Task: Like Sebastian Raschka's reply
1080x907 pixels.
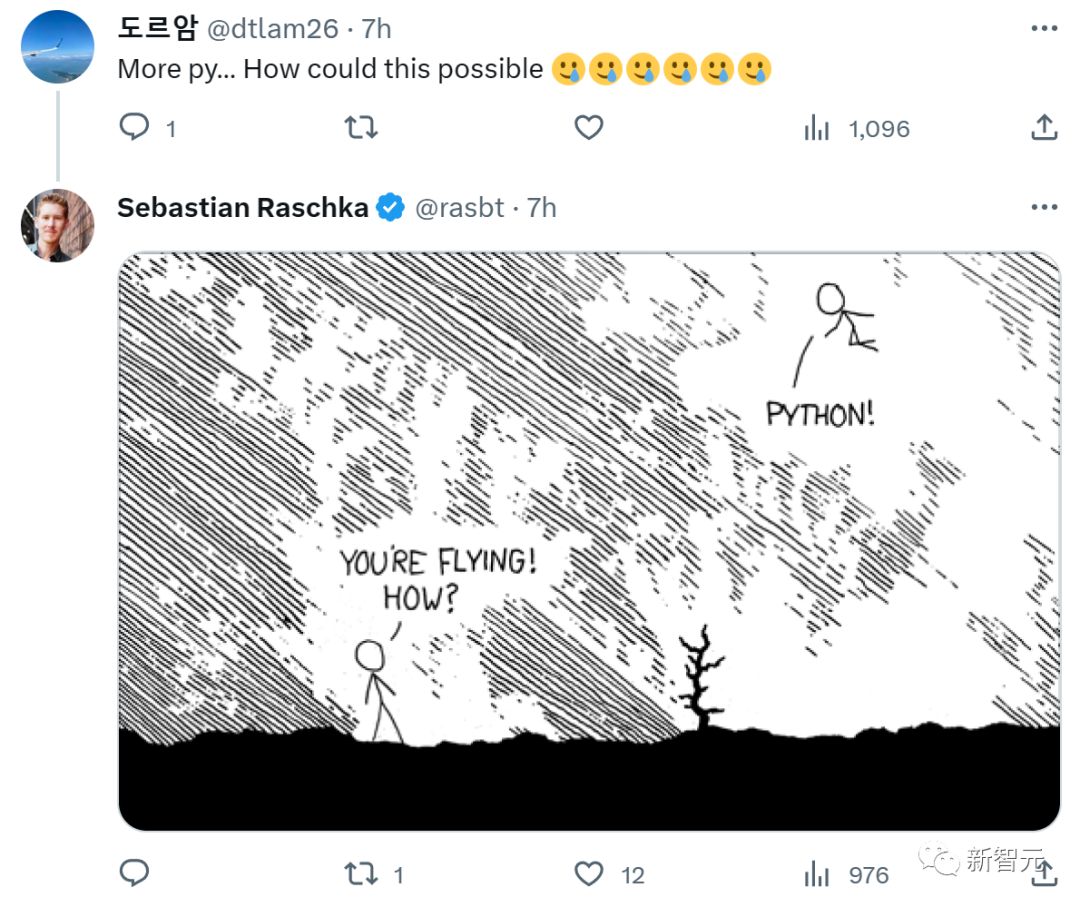Action: [588, 872]
